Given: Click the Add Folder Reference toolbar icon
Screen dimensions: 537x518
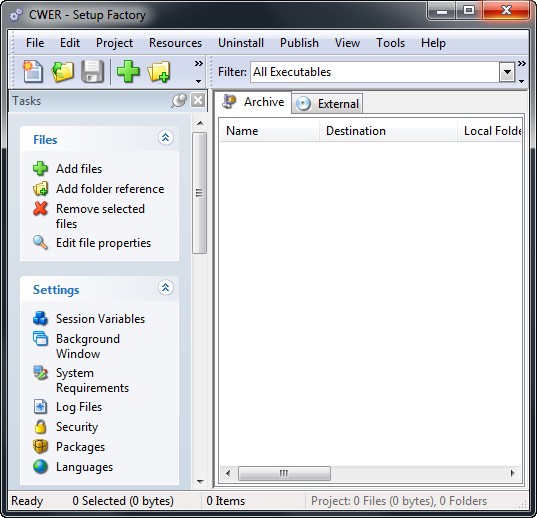Looking at the screenshot, I should coord(159,72).
